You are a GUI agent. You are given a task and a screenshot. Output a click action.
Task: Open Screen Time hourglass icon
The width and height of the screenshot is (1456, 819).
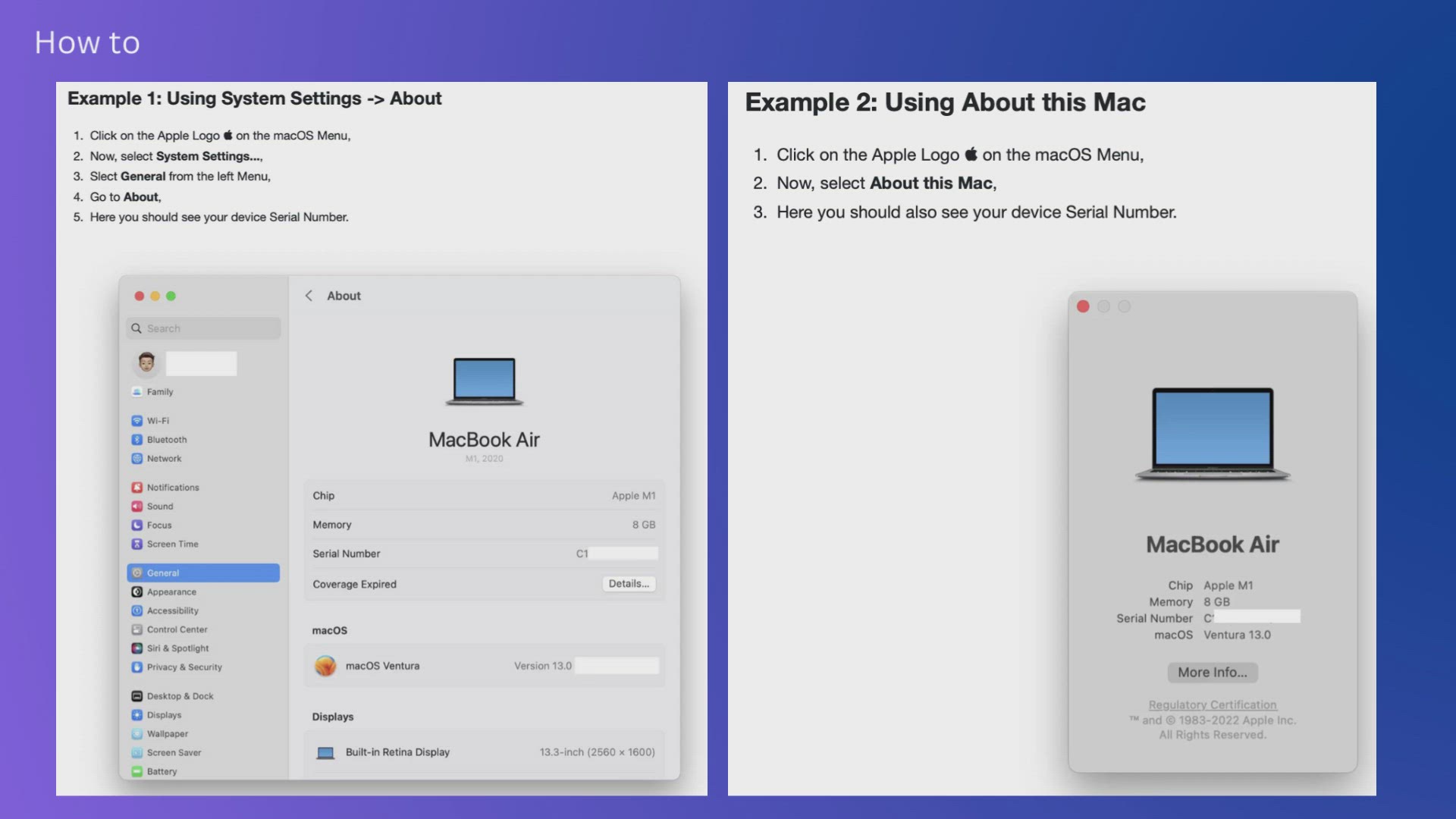(x=136, y=544)
